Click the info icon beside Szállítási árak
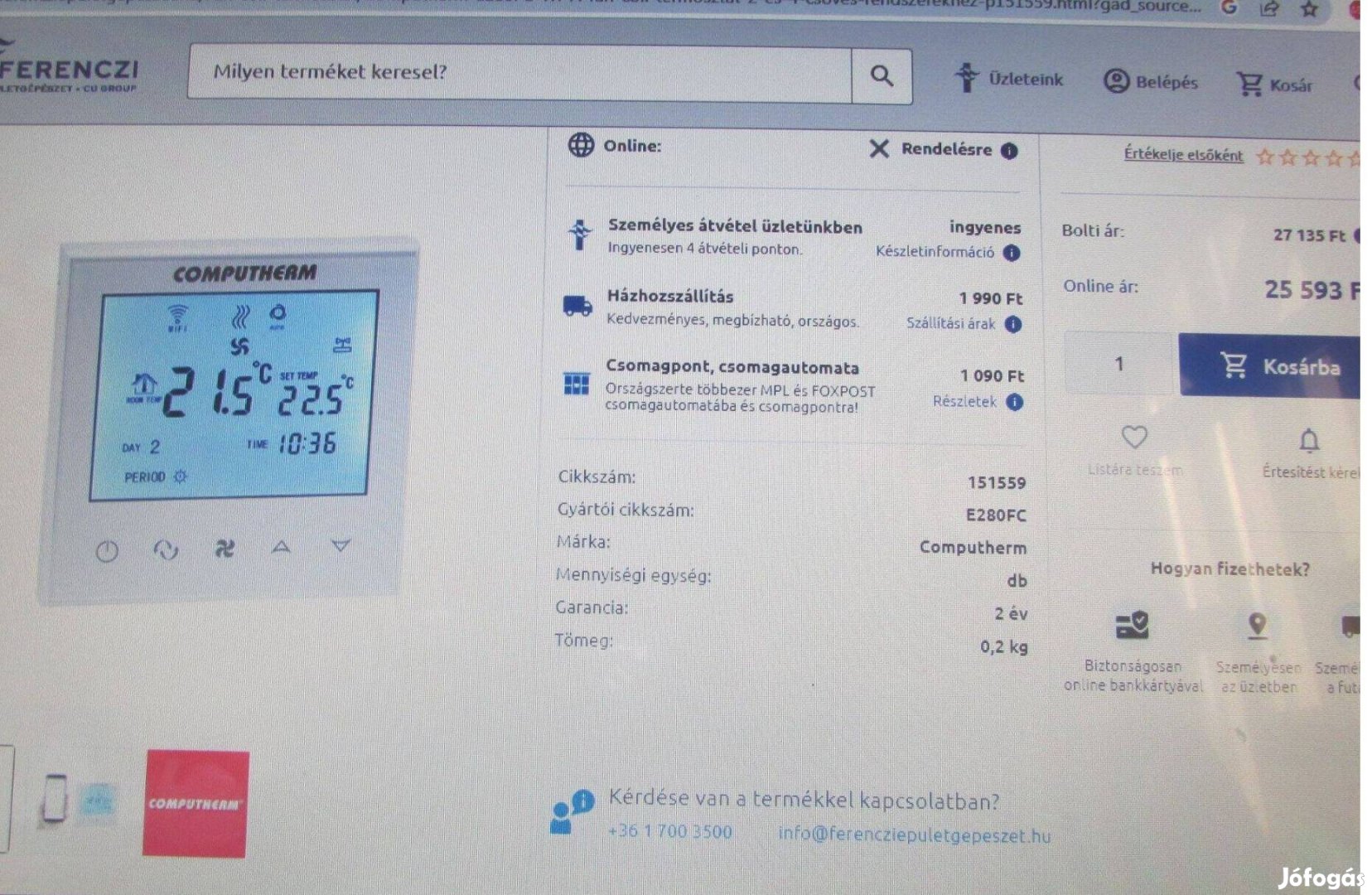This screenshot has height=895, width=1372. (1013, 324)
